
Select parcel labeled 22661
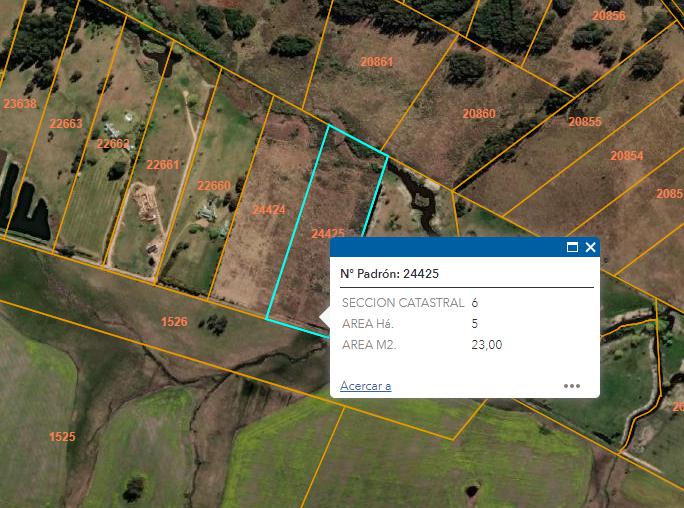[163, 165]
